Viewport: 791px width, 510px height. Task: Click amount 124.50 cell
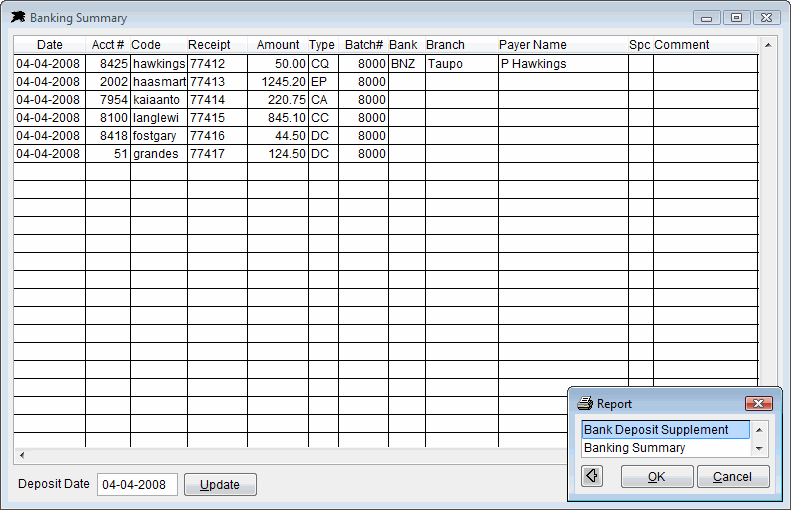pyautogui.click(x=278, y=154)
